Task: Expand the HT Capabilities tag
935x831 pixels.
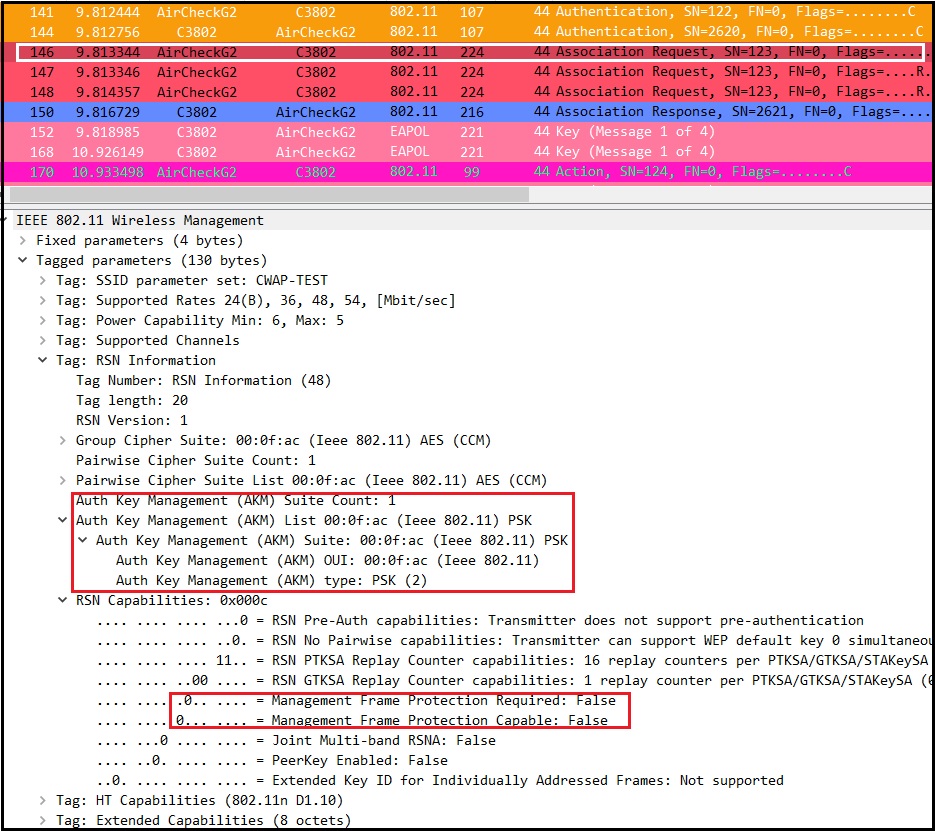Action: click(x=43, y=801)
